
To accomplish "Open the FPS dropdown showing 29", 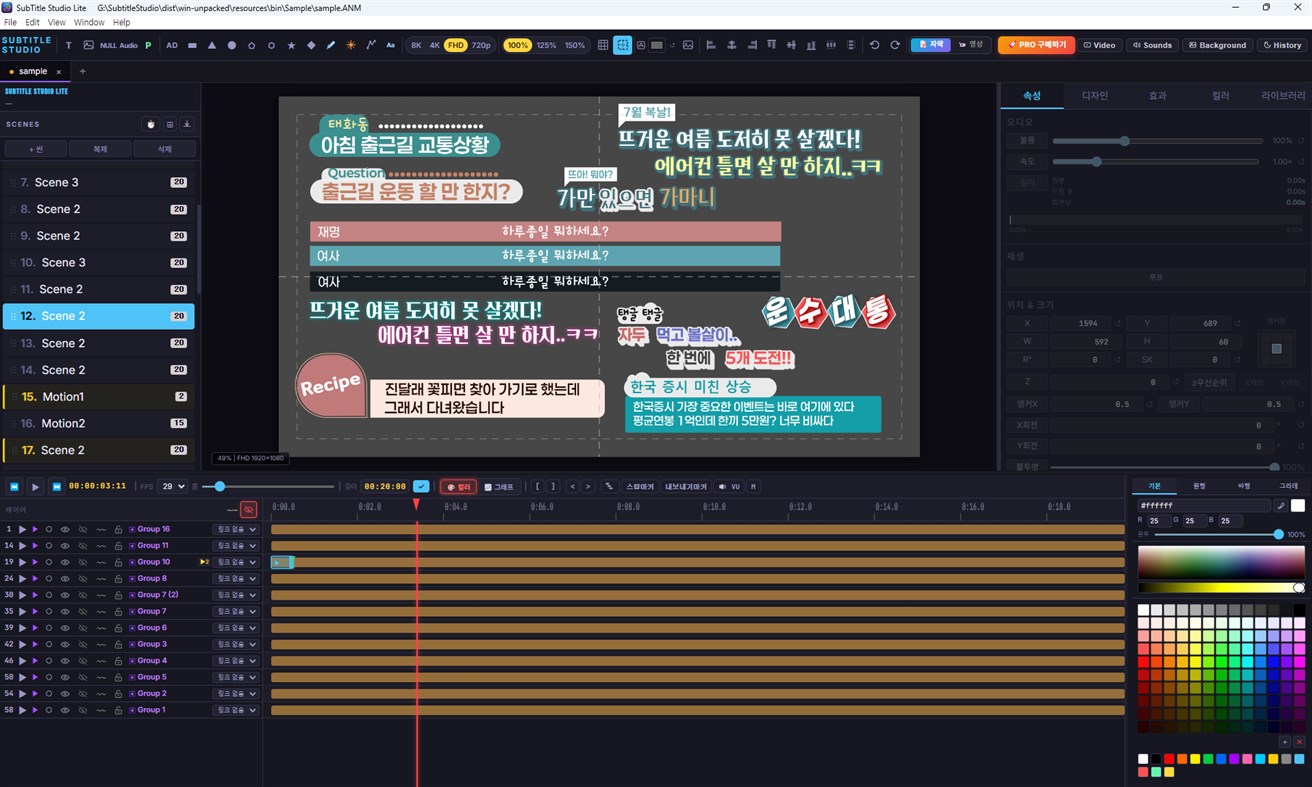I will tap(173, 487).
